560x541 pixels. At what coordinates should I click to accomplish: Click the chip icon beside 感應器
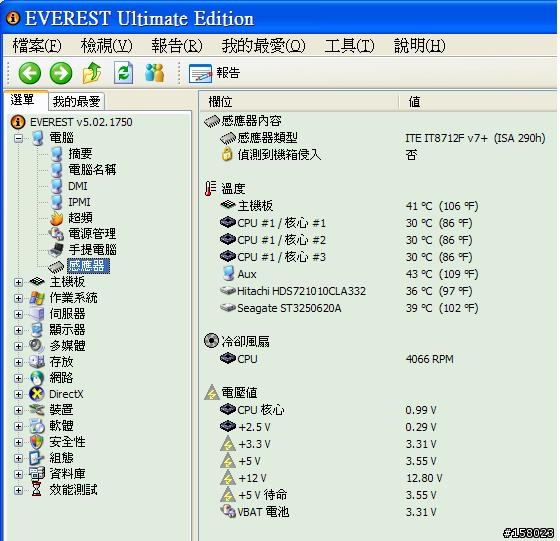pos(56,266)
